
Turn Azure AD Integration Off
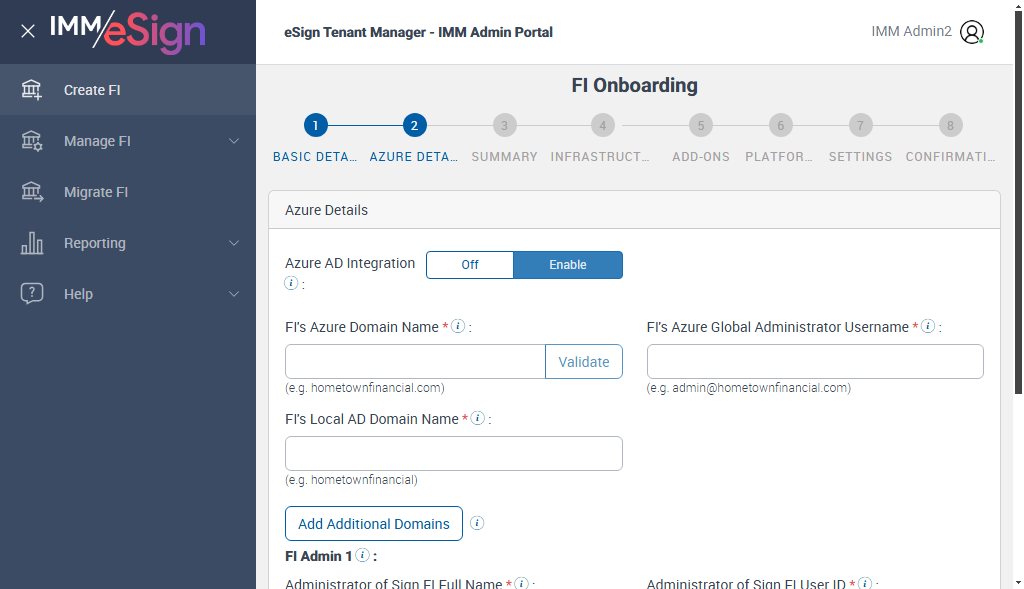(470, 264)
